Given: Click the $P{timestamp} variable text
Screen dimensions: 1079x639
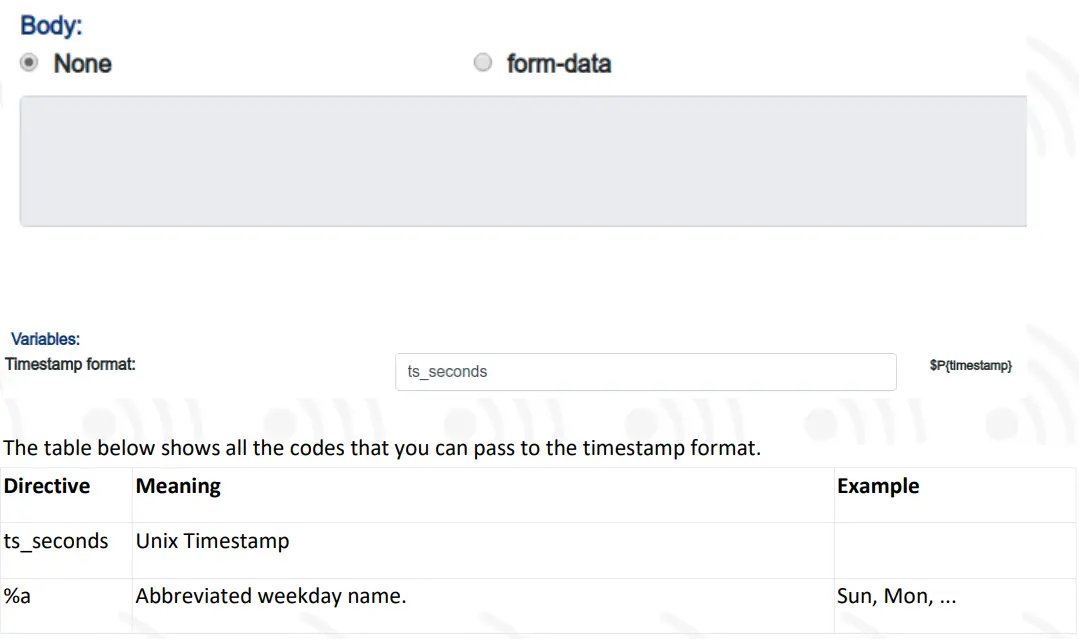Looking at the screenshot, I should coord(970,366).
